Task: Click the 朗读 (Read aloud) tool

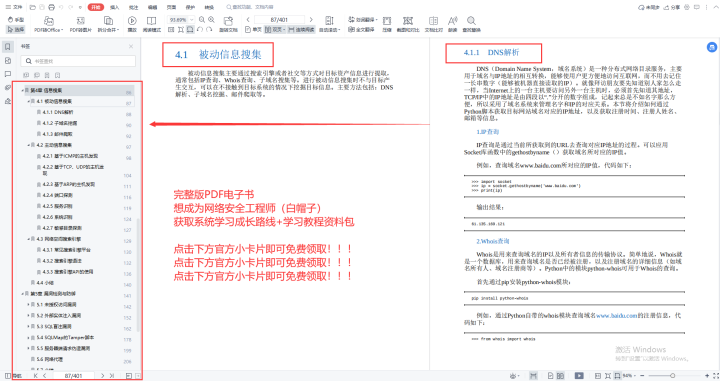Action: click(453, 24)
